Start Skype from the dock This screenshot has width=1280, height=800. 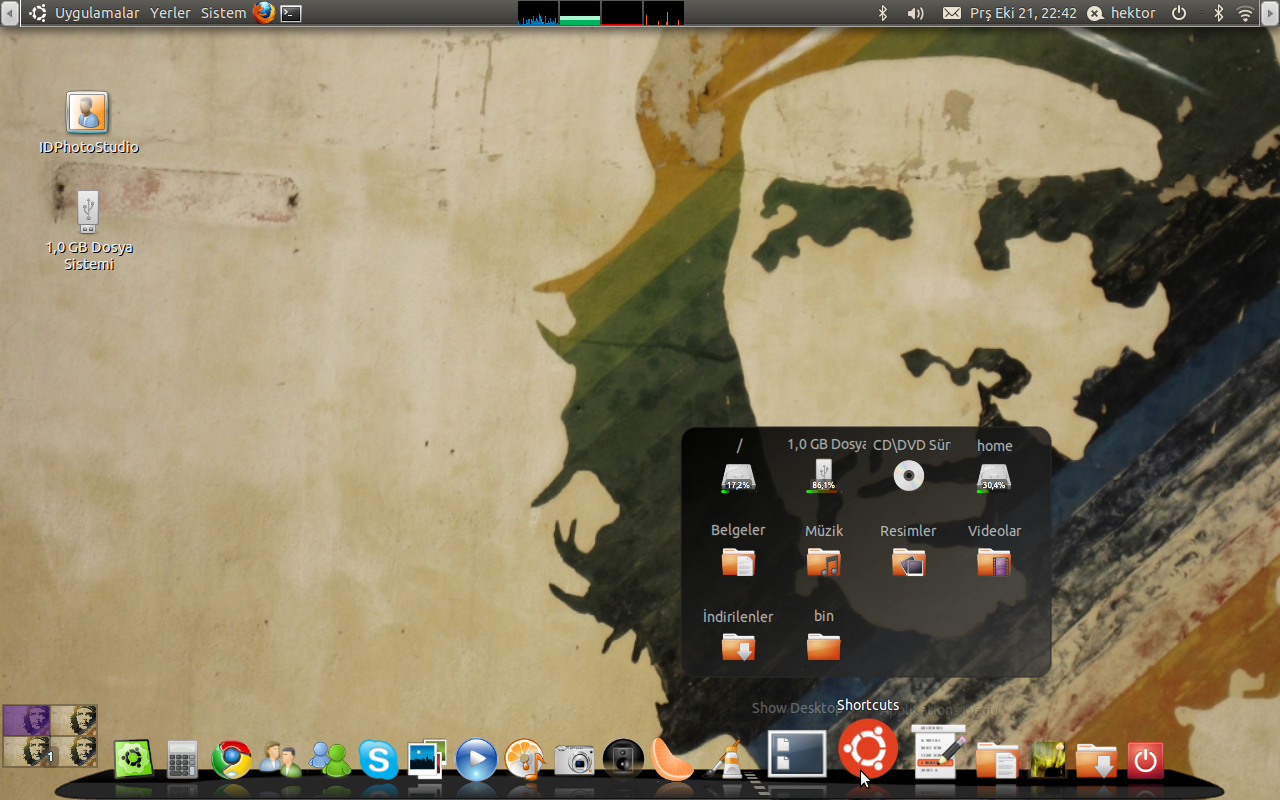pos(378,760)
